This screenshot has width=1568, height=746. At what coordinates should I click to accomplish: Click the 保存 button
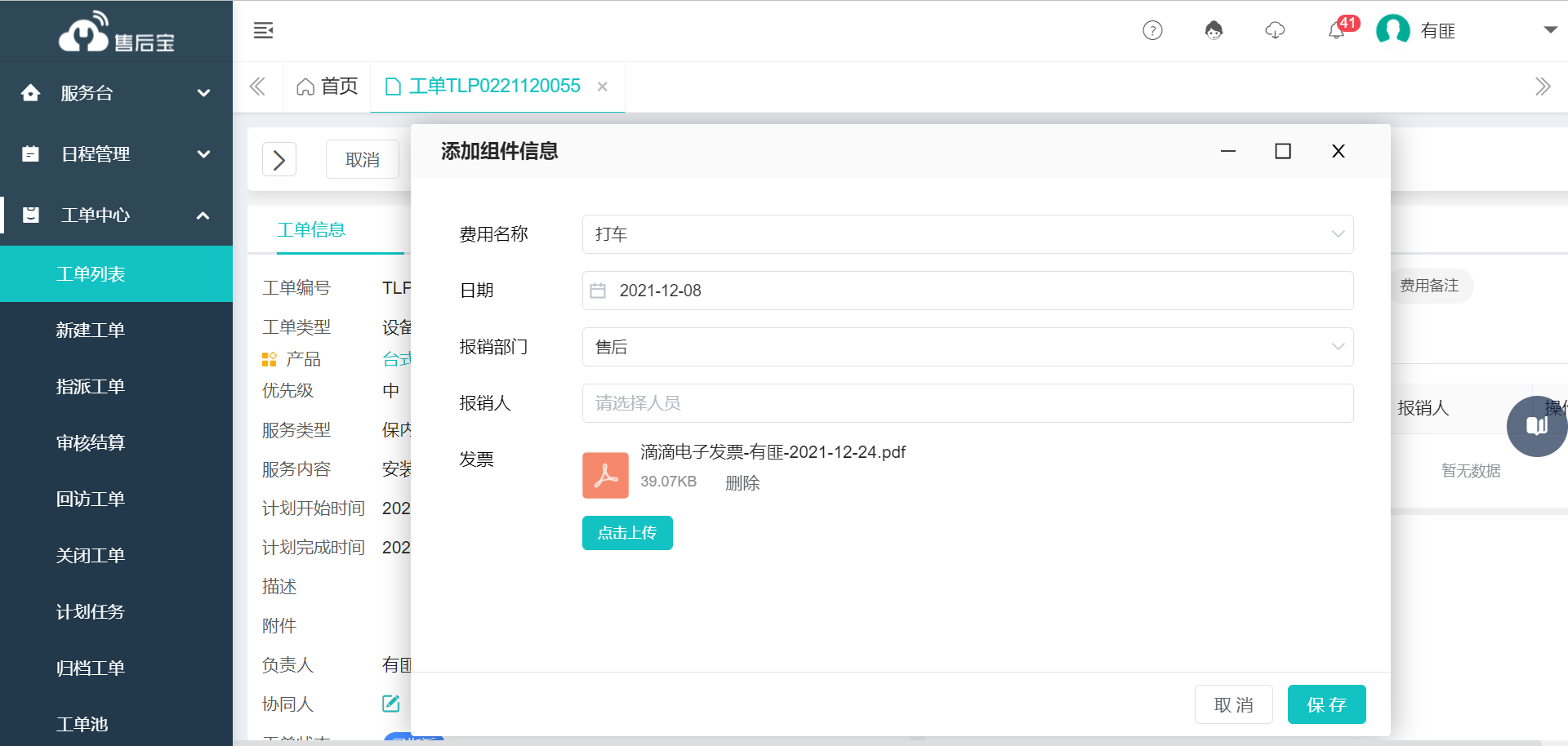tap(1326, 704)
